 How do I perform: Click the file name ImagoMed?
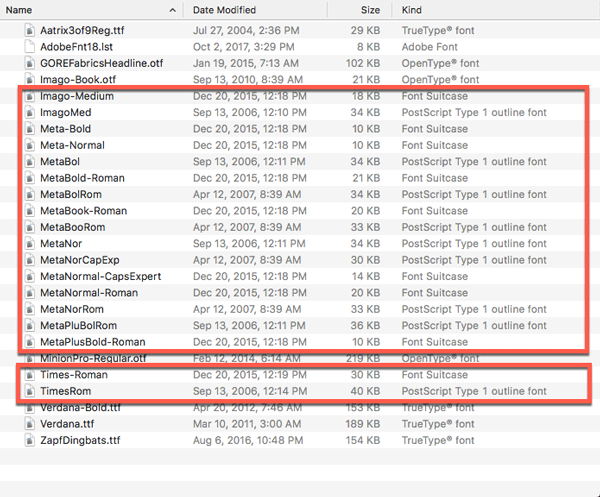[66, 112]
